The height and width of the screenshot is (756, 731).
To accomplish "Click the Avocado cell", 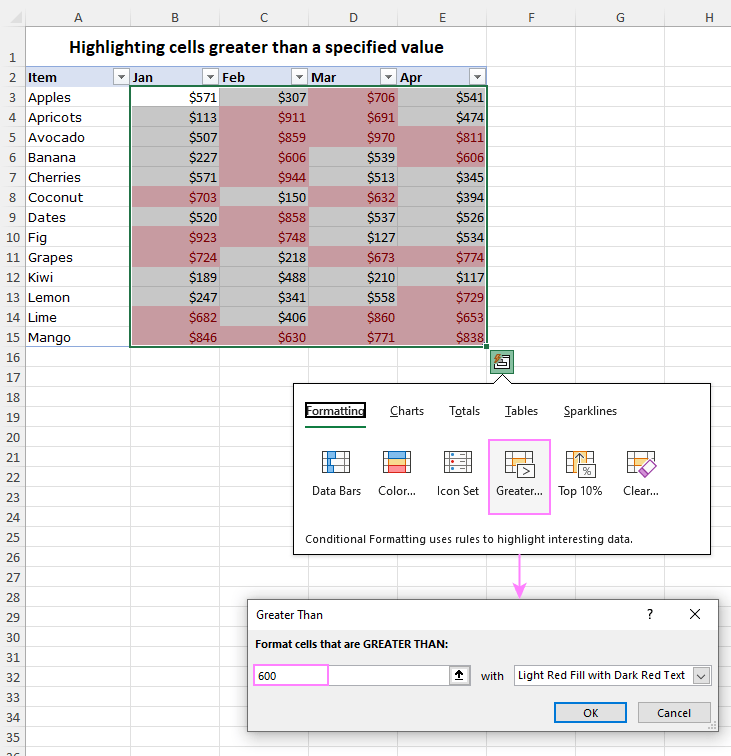I will click(78, 137).
